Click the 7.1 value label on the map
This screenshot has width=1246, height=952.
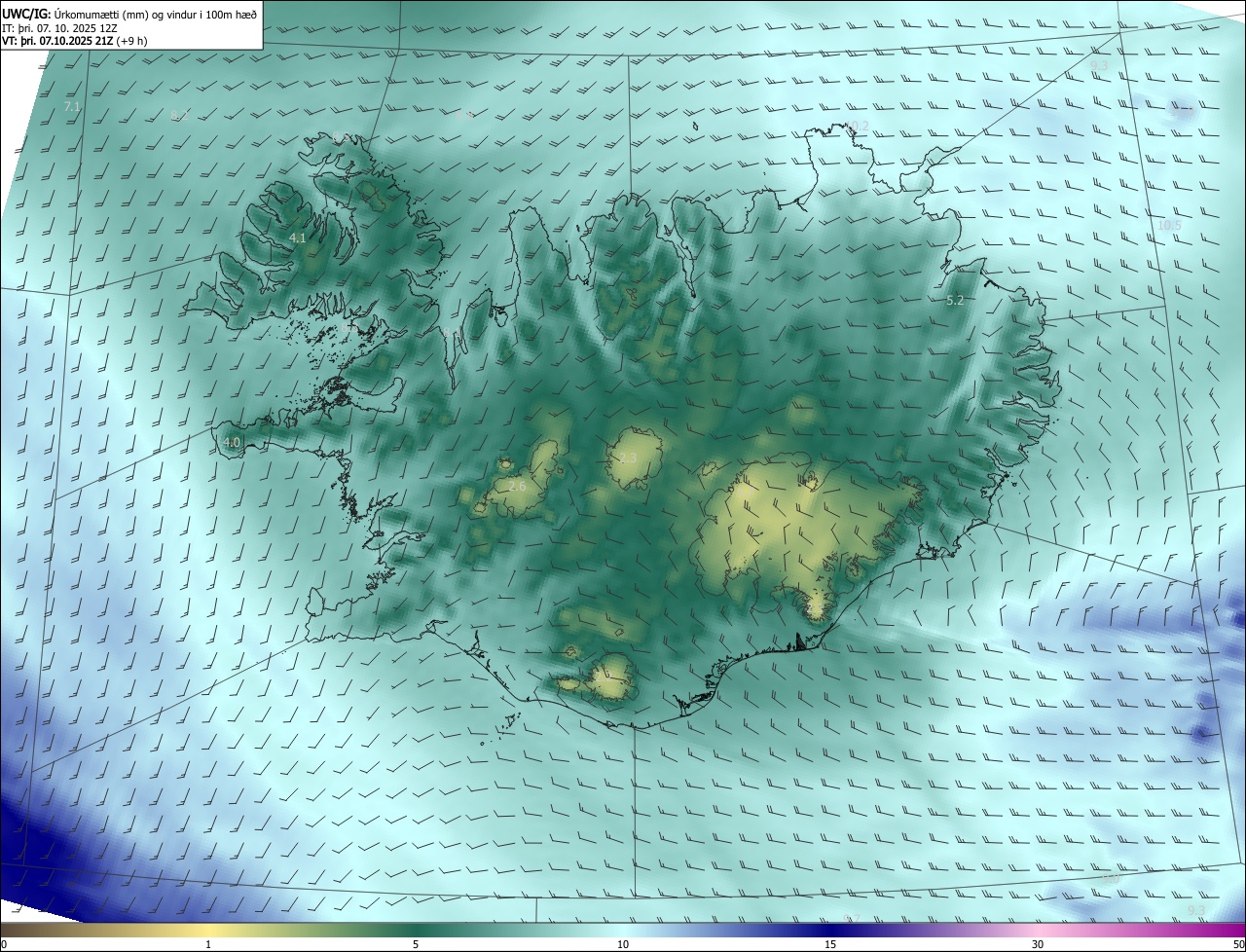[72, 107]
